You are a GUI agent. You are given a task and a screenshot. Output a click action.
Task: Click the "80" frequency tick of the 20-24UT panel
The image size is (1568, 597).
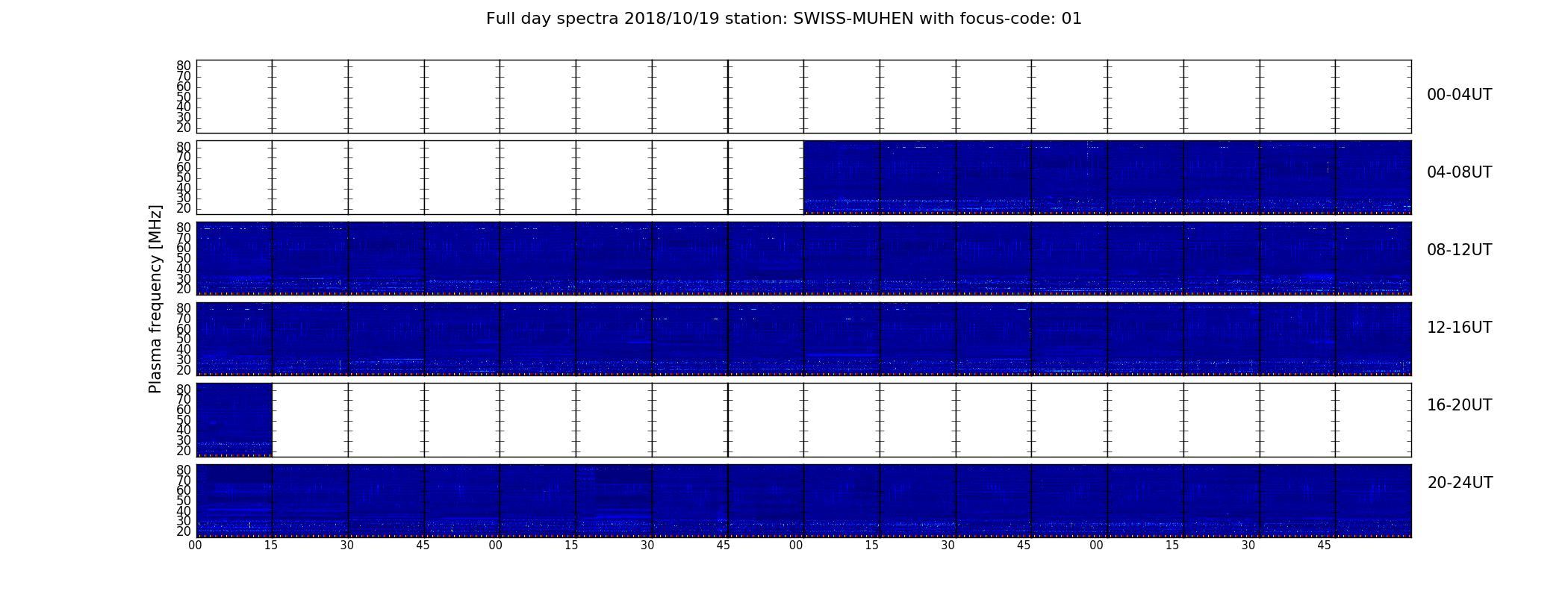[x=184, y=470]
